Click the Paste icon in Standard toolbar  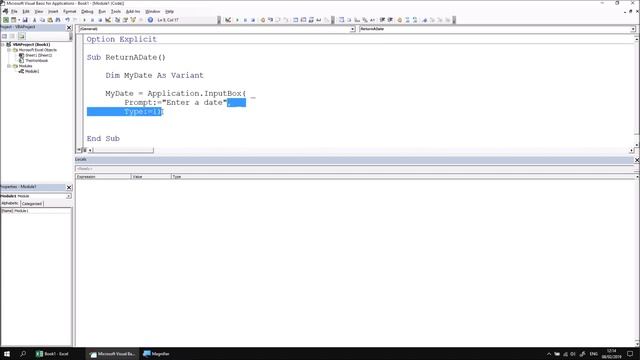pyautogui.click(x=50, y=20)
